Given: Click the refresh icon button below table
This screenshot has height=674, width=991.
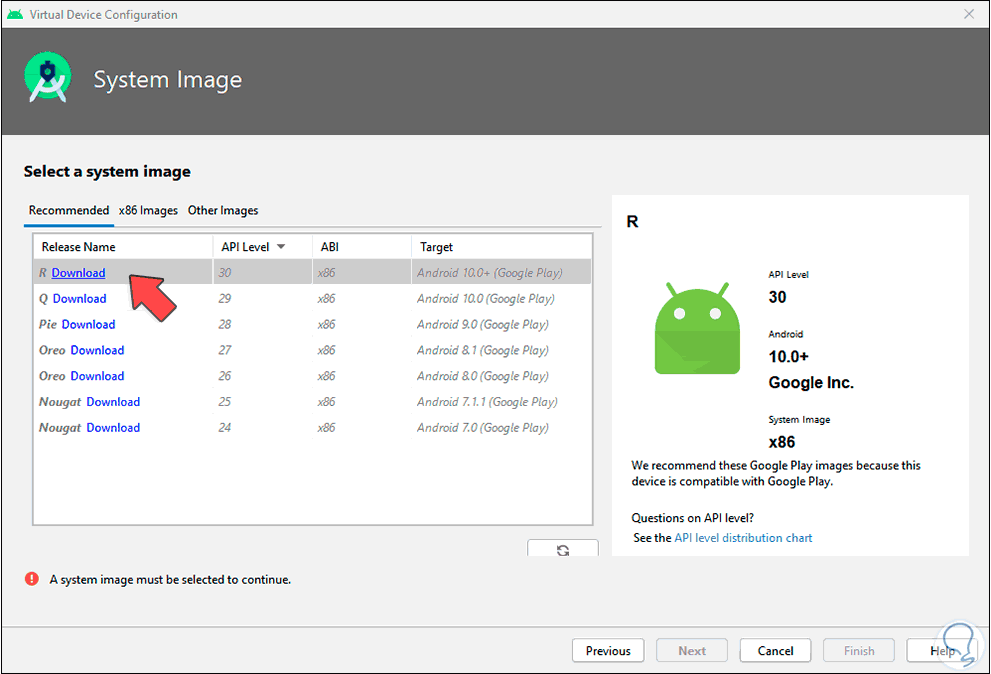Looking at the screenshot, I should (x=563, y=549).
